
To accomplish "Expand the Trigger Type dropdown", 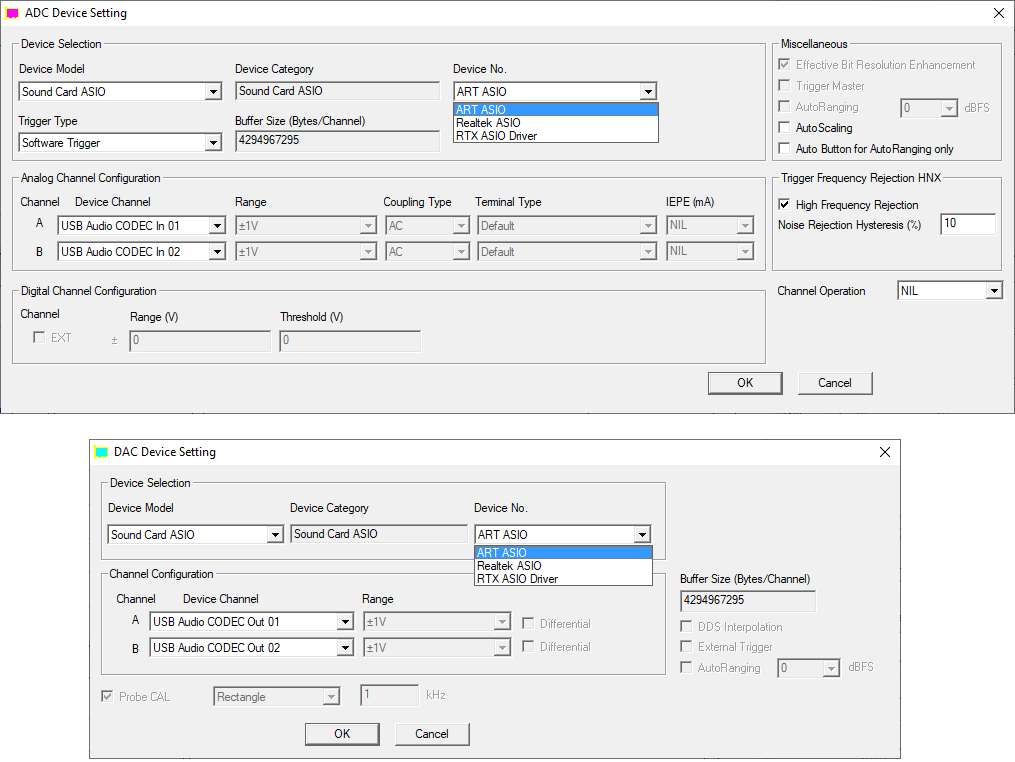I will point(212,143).
